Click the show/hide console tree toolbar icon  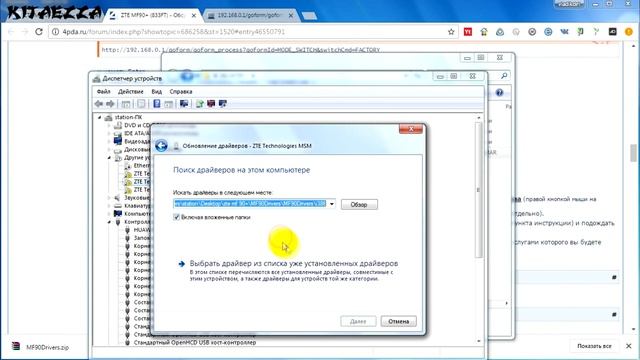point(126,104)
